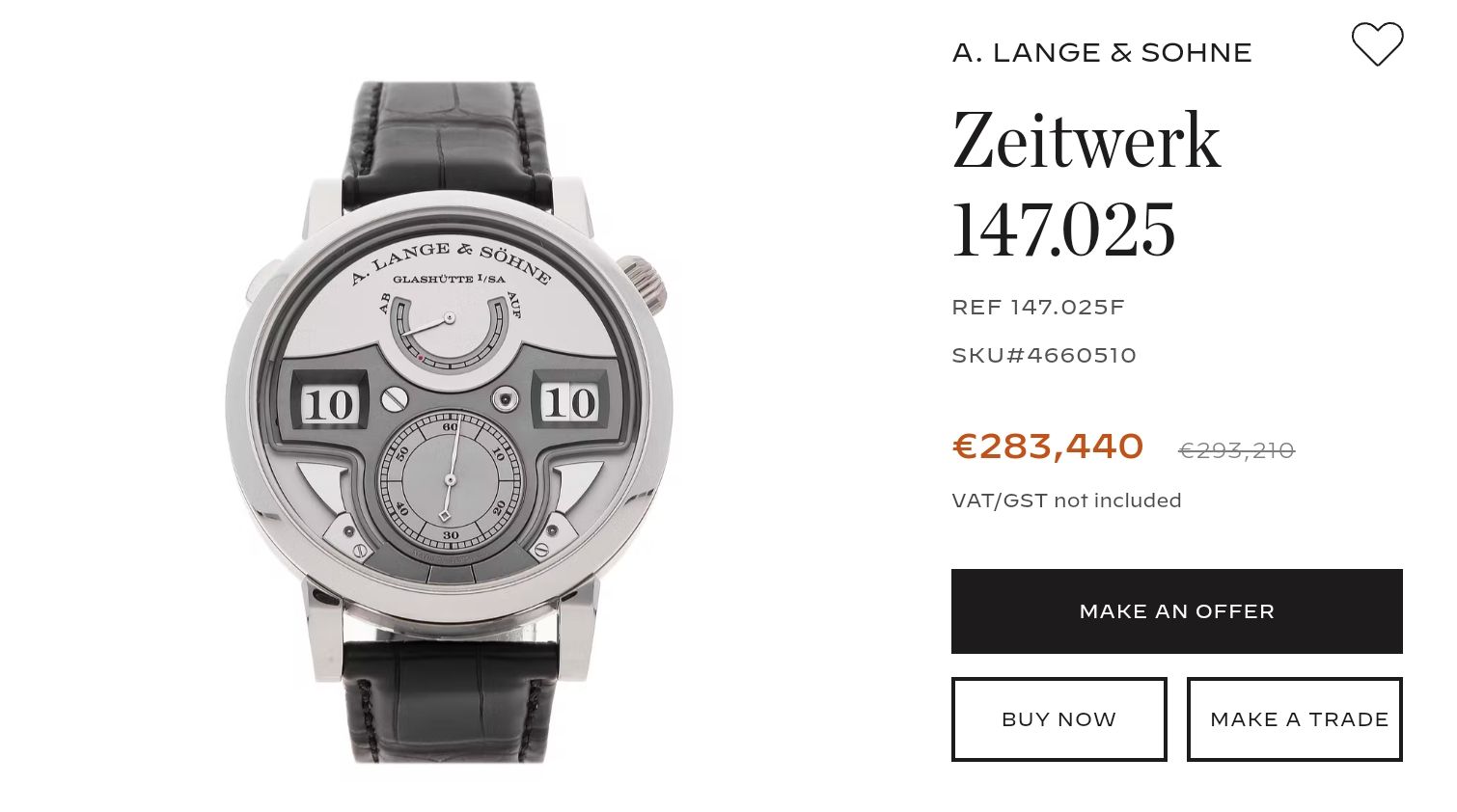This screenshot has height=812, width=1457.
Task: Click the small seconds subdial
Action: pos(450,480)
